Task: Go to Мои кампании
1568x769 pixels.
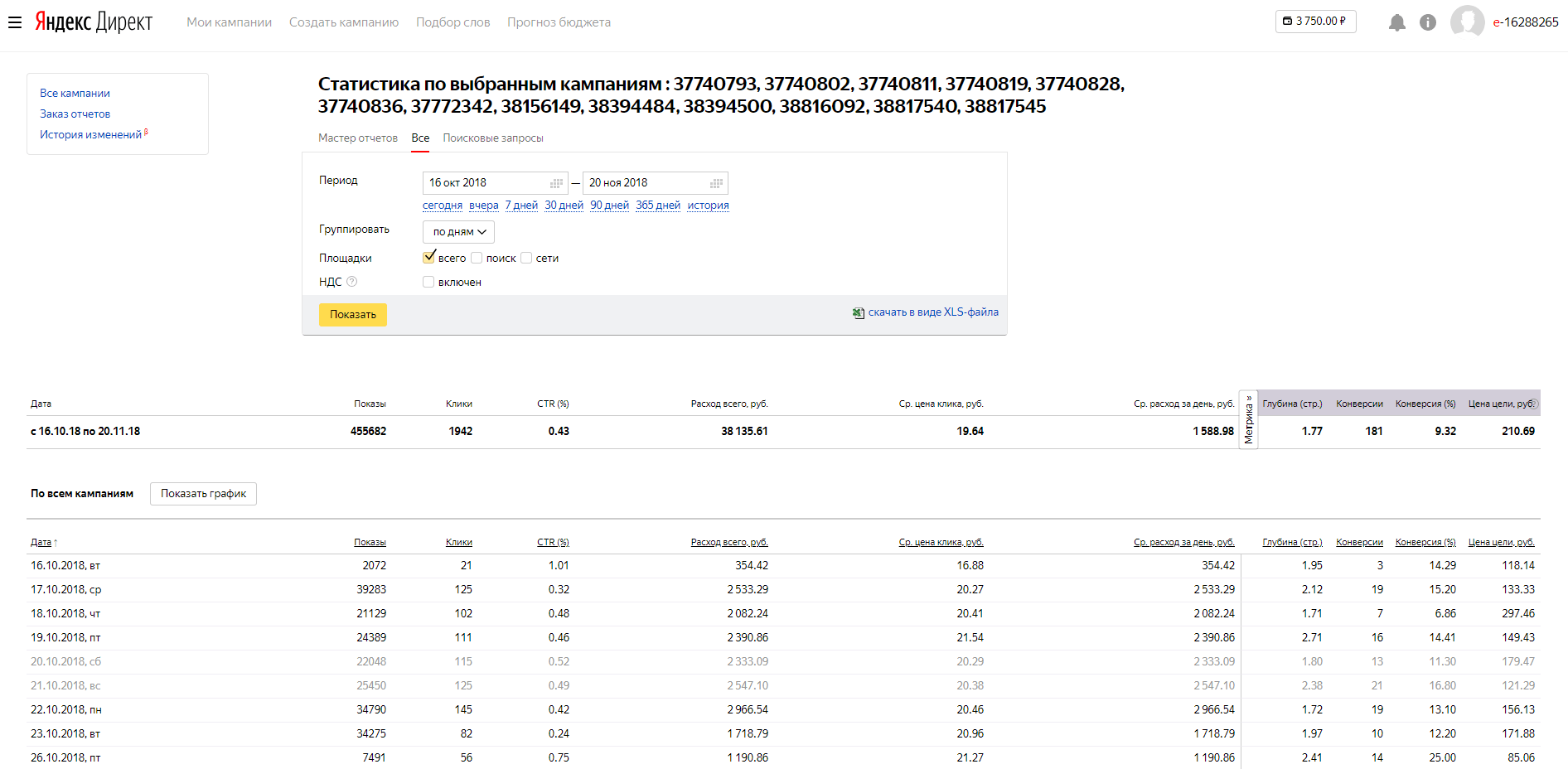Action: tap(230, 22)
